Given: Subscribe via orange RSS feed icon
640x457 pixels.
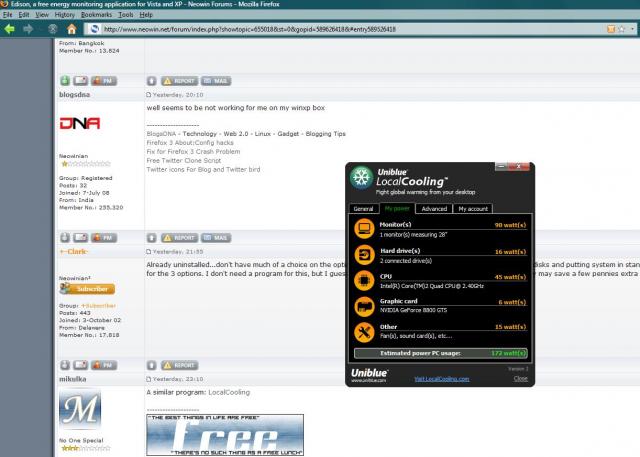Looking at the screenshot, I should (611, 29).
